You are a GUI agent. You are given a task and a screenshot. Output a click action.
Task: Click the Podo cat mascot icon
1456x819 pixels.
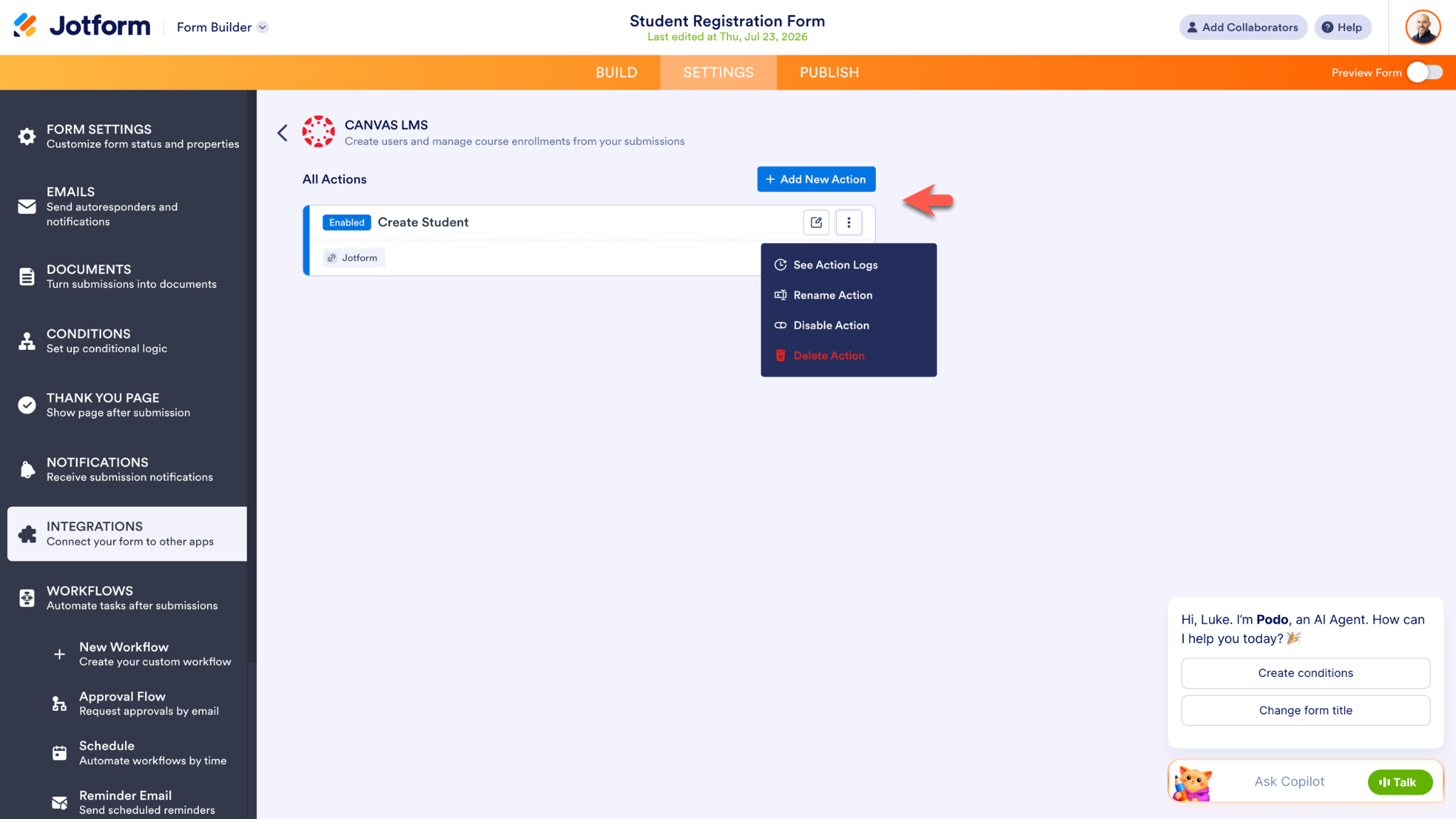click(1192, 783)
